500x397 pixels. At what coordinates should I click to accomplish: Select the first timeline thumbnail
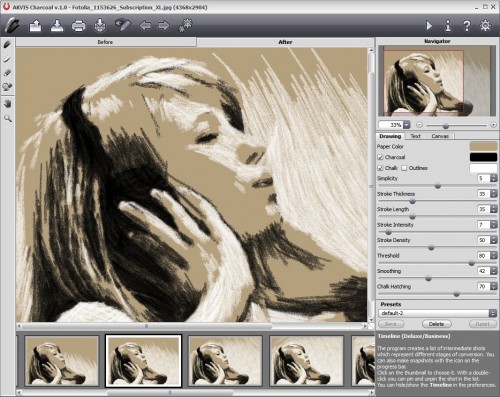62,361
